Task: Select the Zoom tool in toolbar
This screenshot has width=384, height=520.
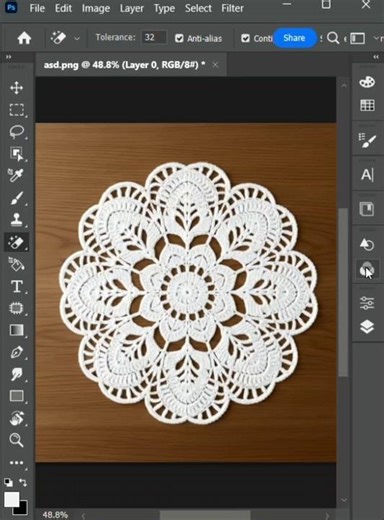Action: (x=16, y=440)
